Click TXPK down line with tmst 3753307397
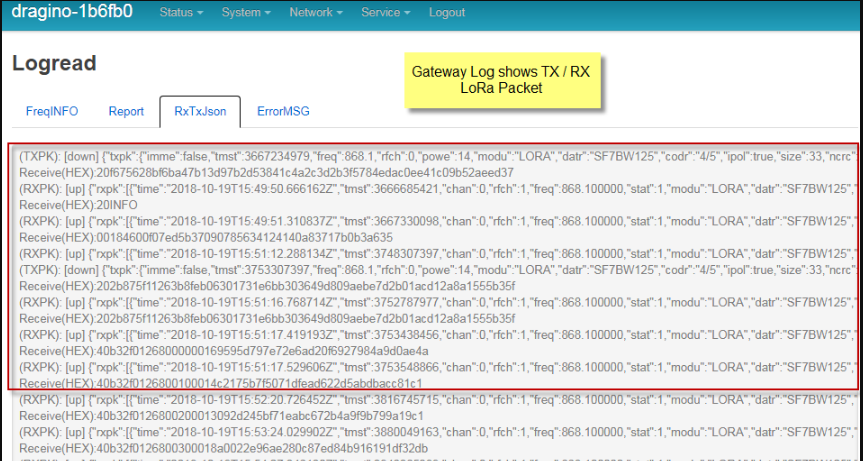Screen dimensions: 863x461 438,270
